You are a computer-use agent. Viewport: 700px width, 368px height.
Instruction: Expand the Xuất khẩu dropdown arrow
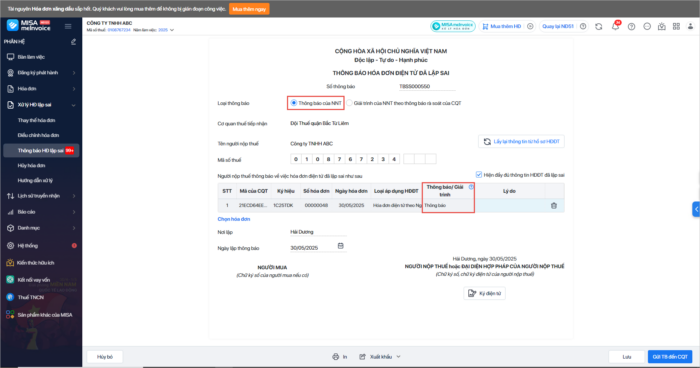(x=398, y=357)
